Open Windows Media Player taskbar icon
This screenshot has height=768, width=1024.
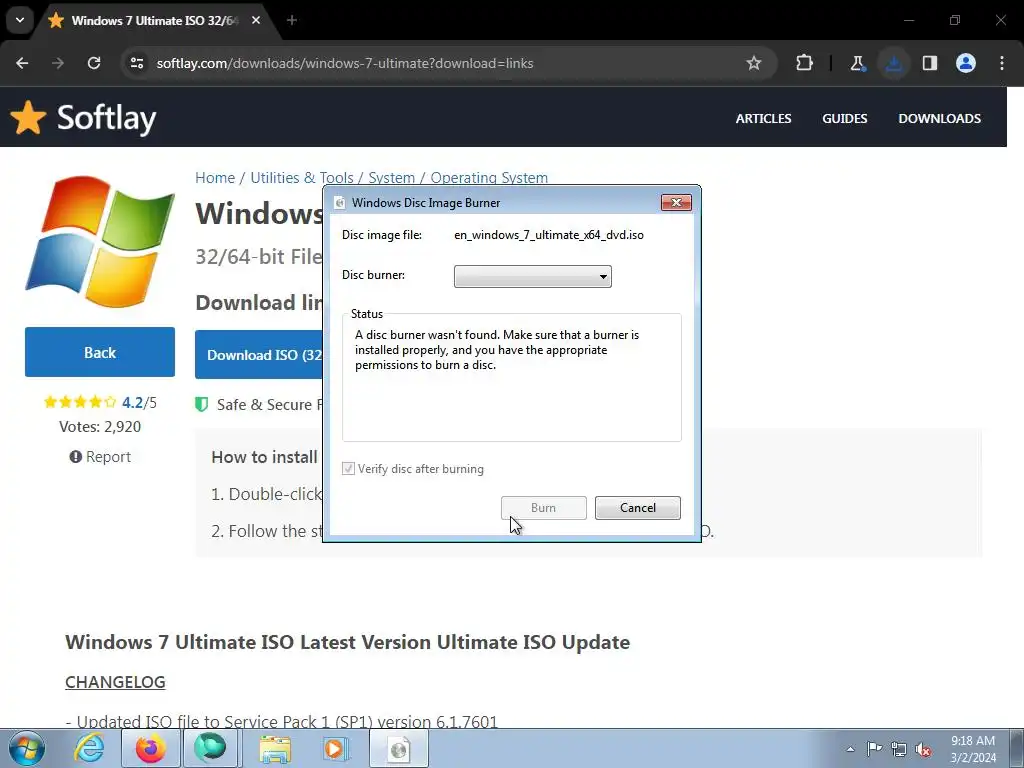(336, 749)
